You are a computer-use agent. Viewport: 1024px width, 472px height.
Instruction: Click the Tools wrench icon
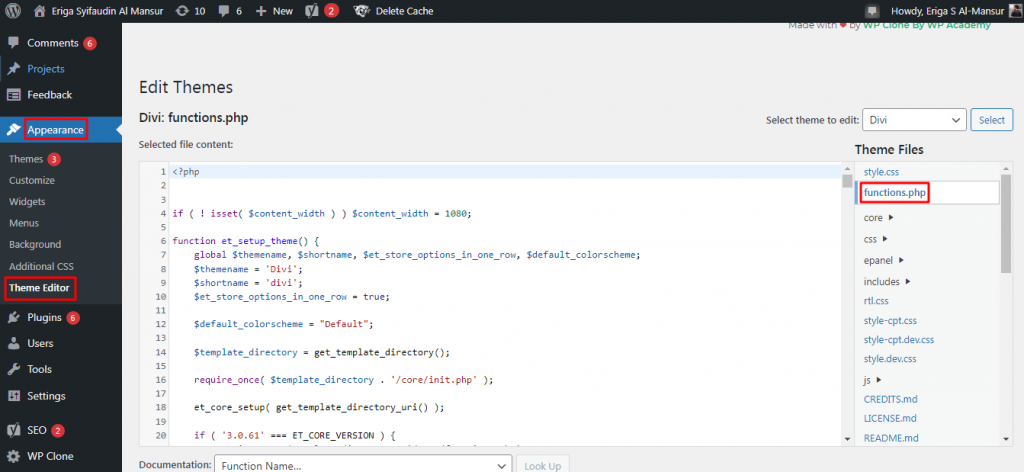[13, 370]
